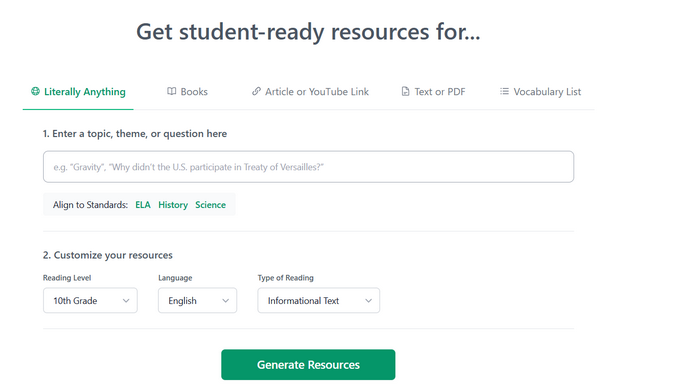This screenshot has width=679, height=392.
Task: Click the 'Language' field label
Action: click(x=175, y=278)
